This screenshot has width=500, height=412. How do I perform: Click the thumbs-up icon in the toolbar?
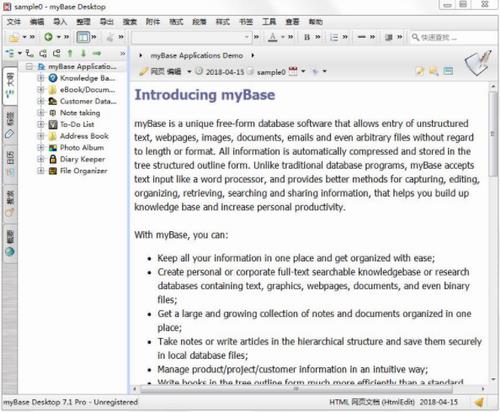coord(110,37)
